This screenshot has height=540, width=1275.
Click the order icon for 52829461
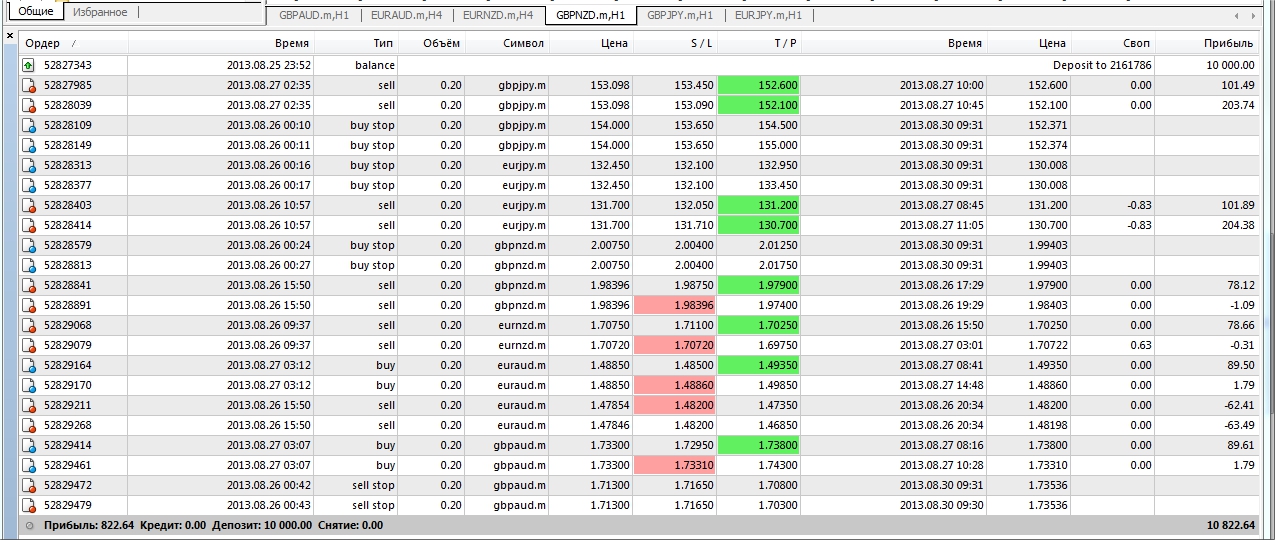(x=30, y=465)
